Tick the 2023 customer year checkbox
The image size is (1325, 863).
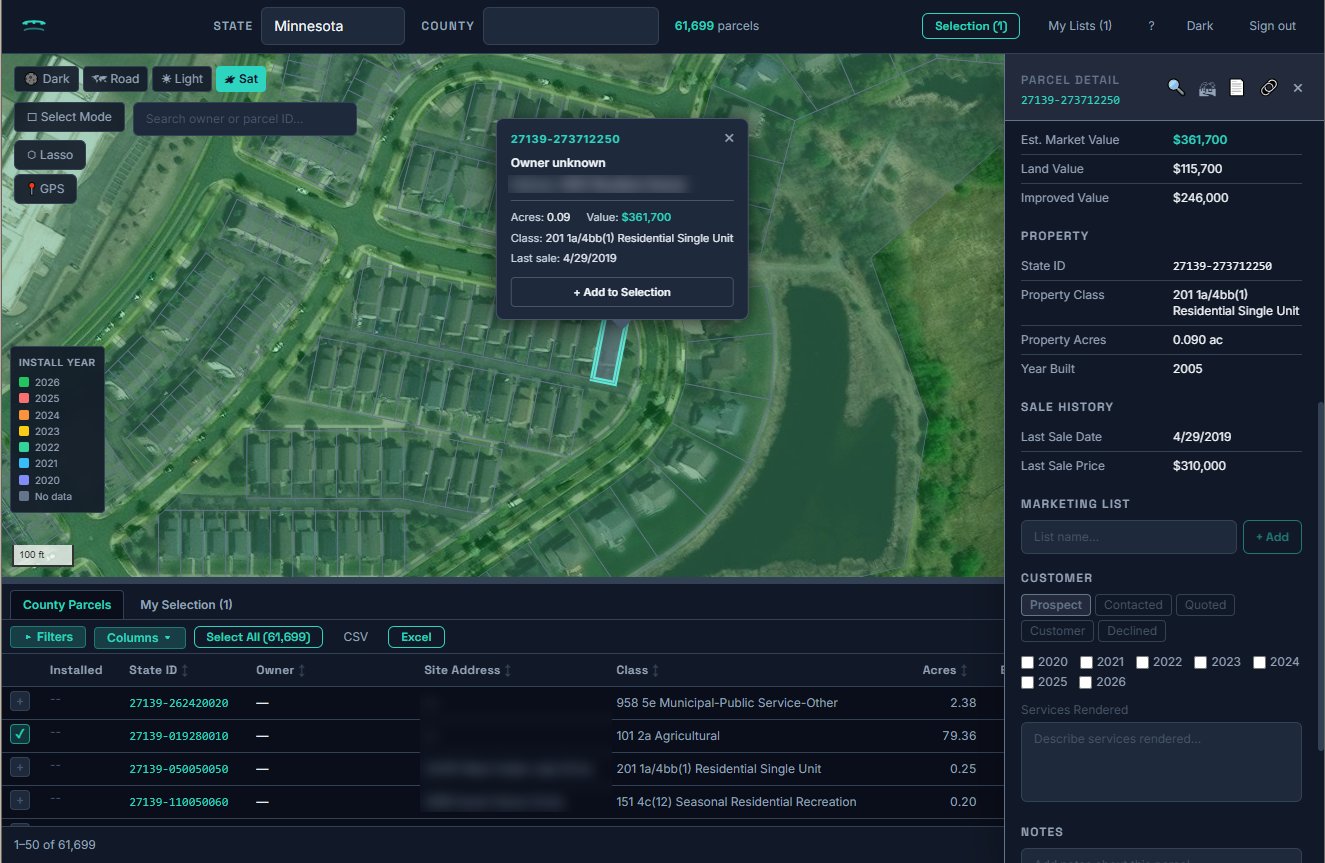point(1200,662)
